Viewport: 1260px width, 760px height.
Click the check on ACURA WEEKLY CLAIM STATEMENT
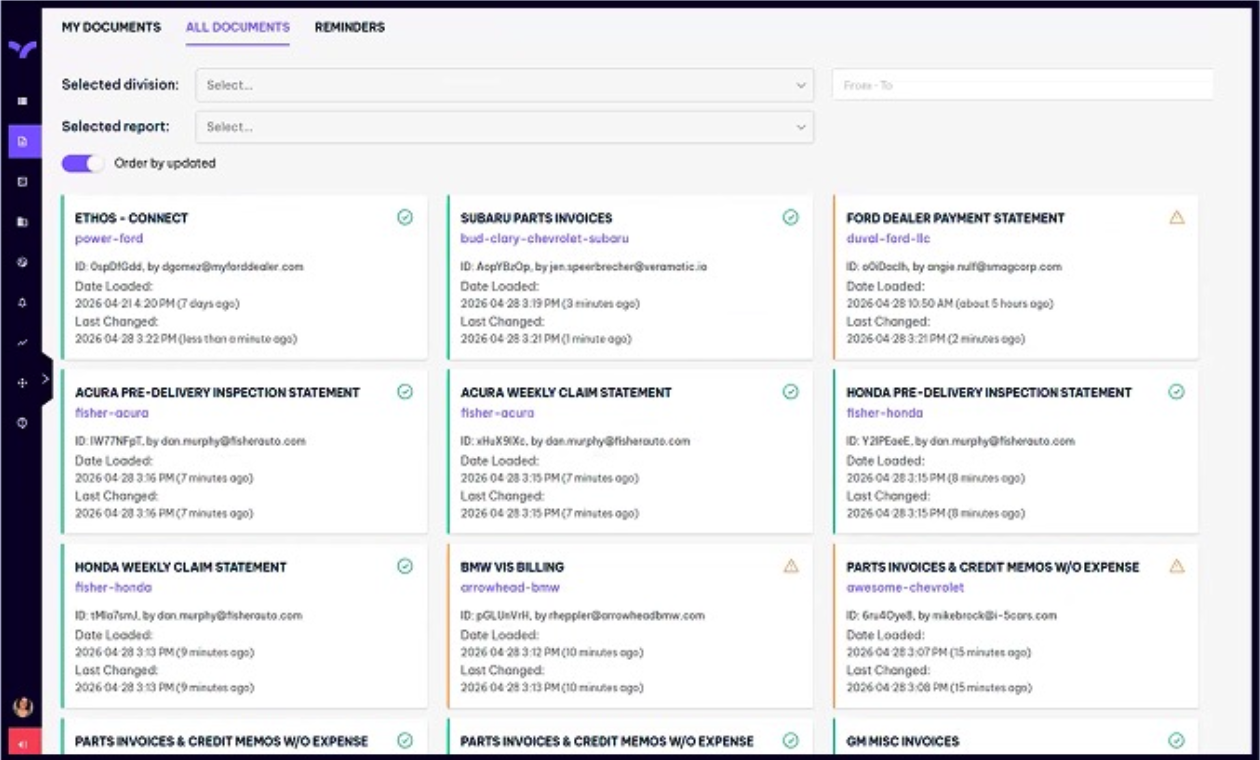[791, 392]
